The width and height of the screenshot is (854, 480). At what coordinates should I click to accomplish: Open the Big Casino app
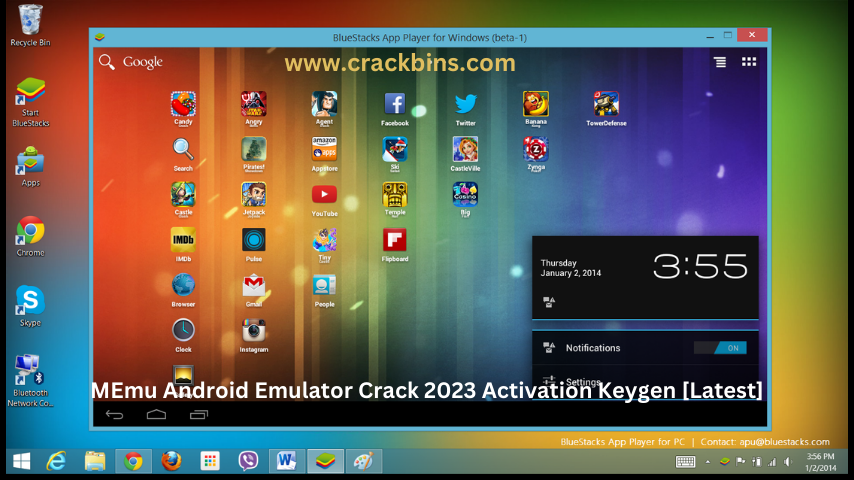point(466,195)
